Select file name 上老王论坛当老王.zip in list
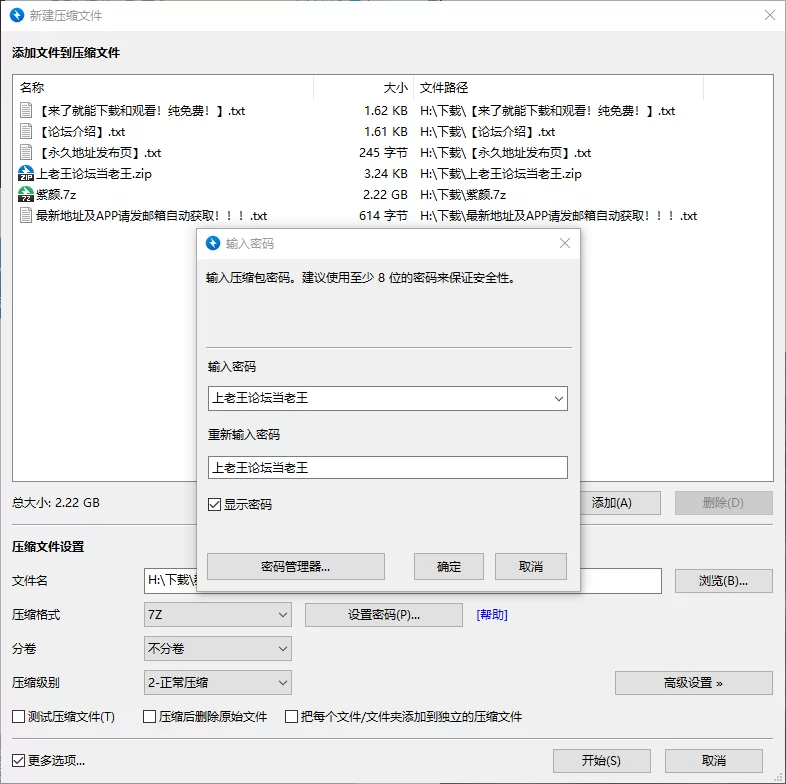The width and height of the screenshot is (786, 784). pos(94,173)
